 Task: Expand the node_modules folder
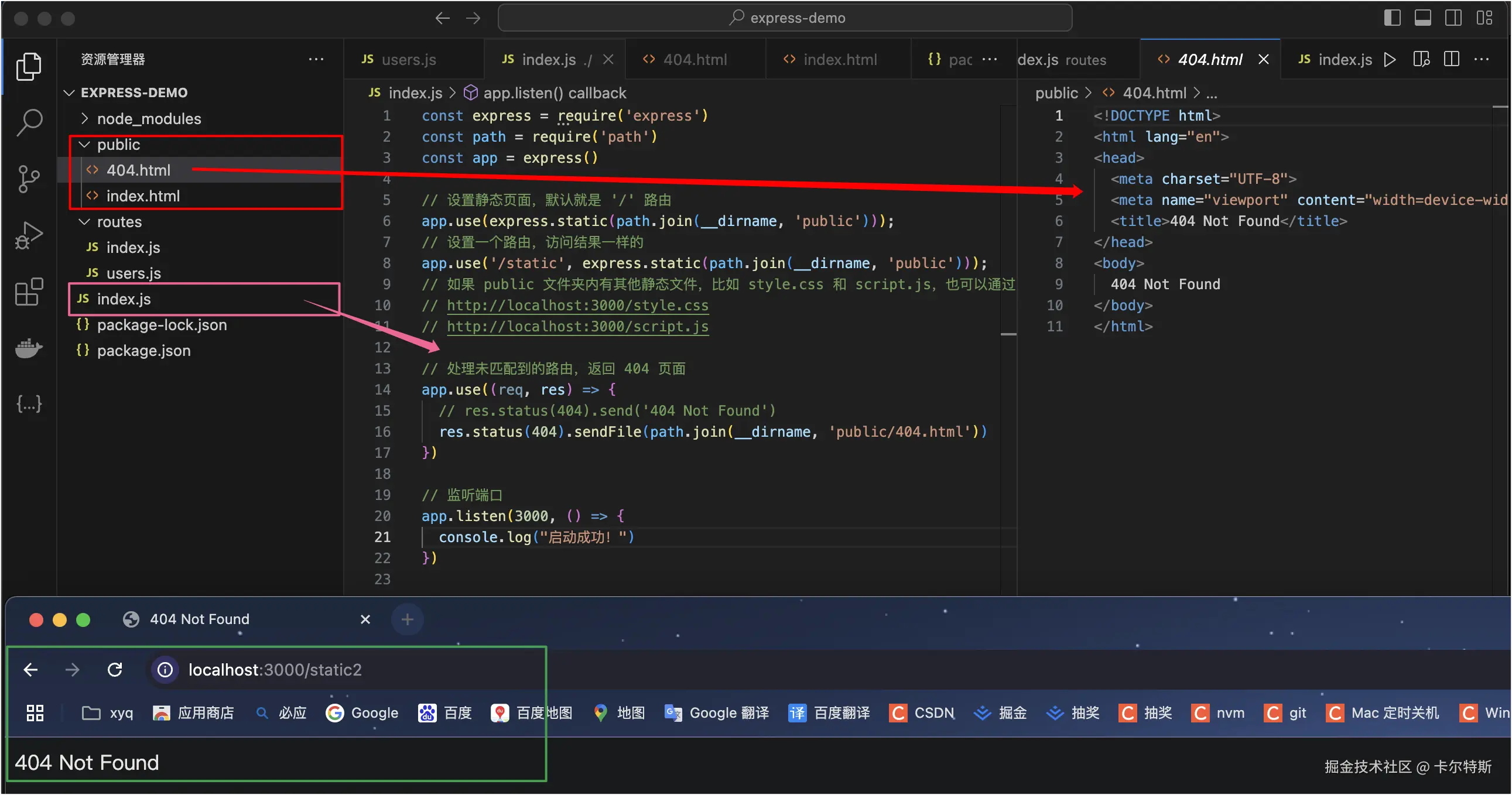(x=149, y=118)
